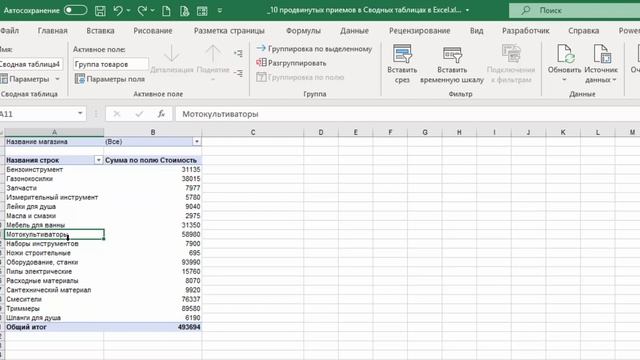Click the form table icon in quick access

[202, 11]
